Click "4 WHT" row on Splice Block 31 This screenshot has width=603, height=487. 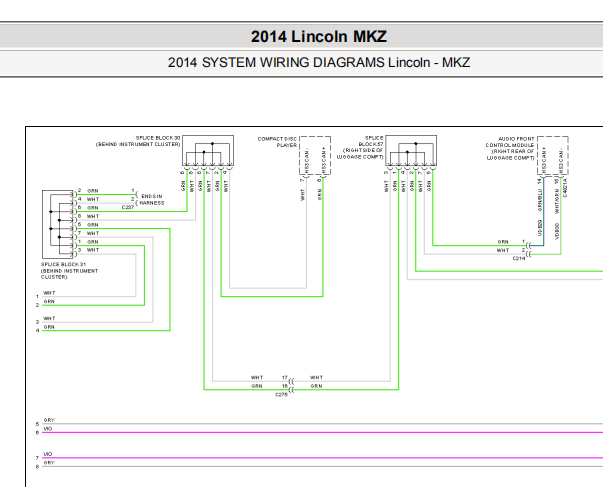point(88,199)
